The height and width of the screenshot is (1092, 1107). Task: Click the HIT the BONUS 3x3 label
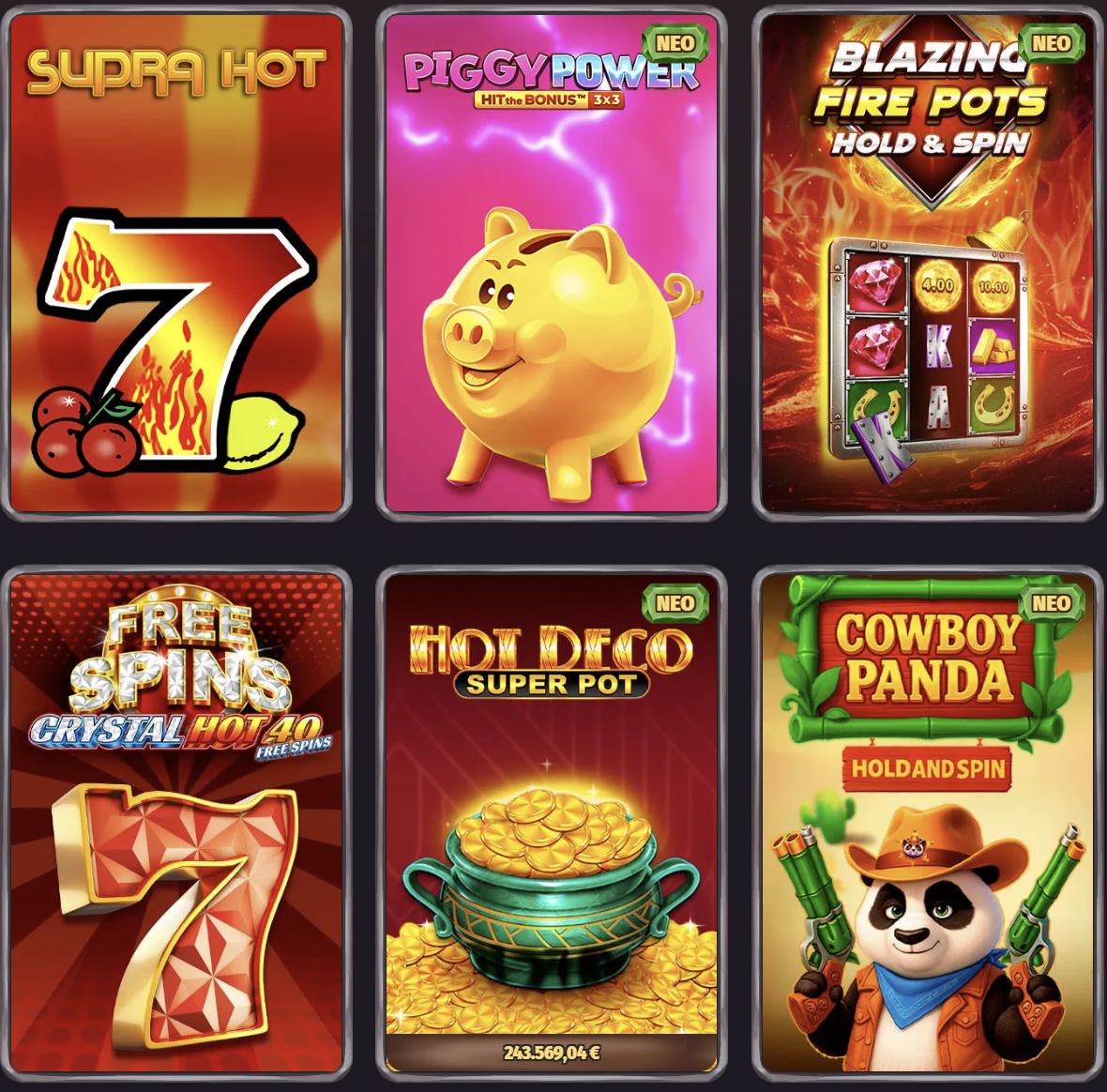(550, 100)
